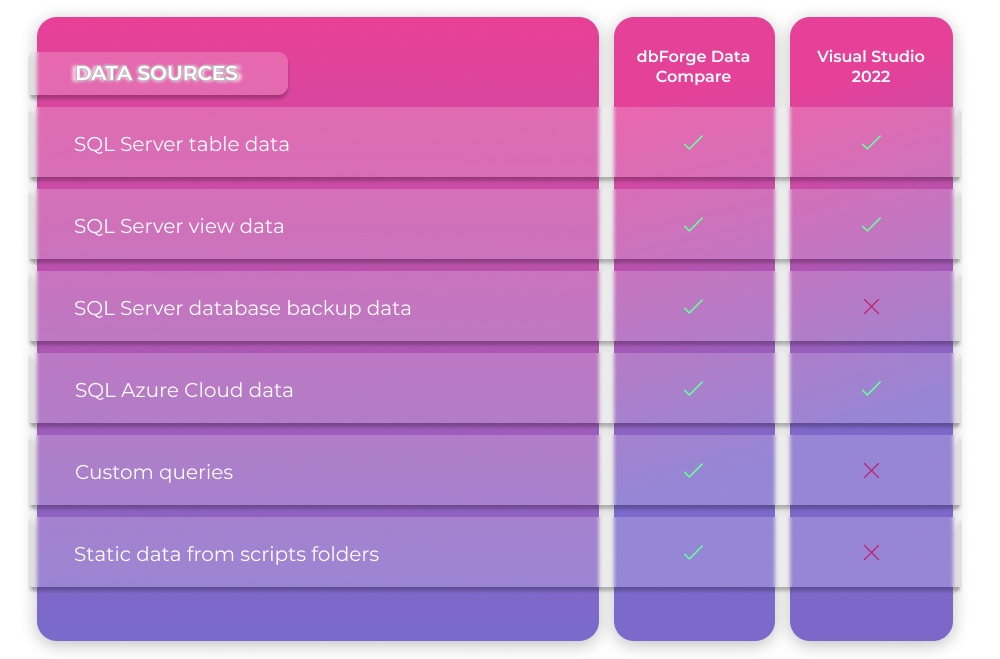Click dbForge checkmark for SQL Server table data
Image resolution: width=1000 pixels, height=659 pixels.
[x=693, y=142]
